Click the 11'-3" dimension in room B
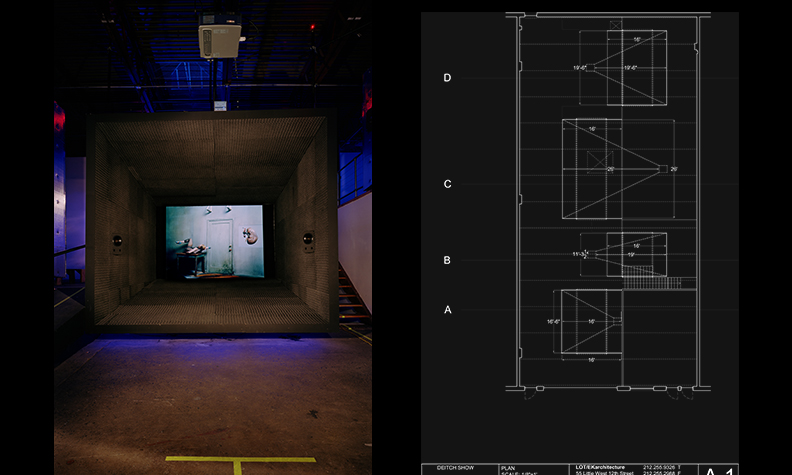The height and width of the screenshot is (475, 792). 579,254
